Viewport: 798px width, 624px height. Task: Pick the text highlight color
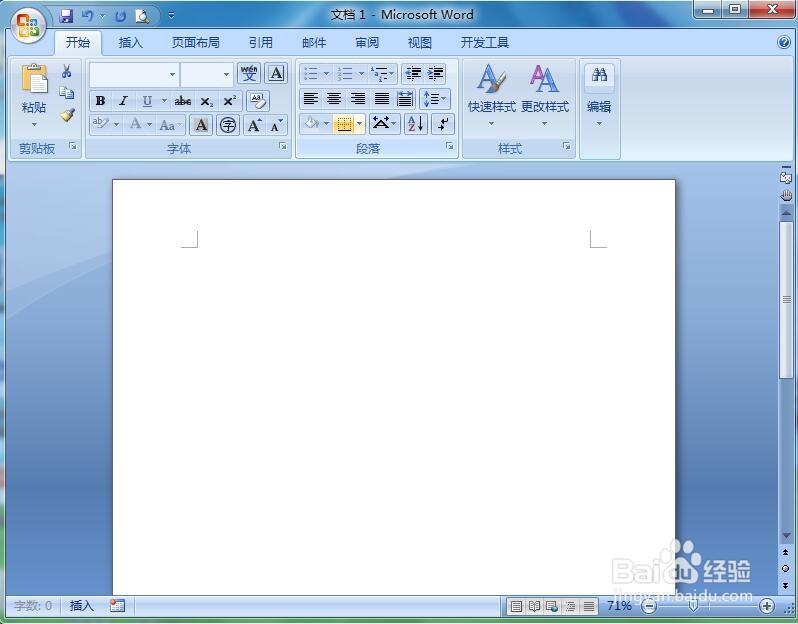(x=101, y=124)
